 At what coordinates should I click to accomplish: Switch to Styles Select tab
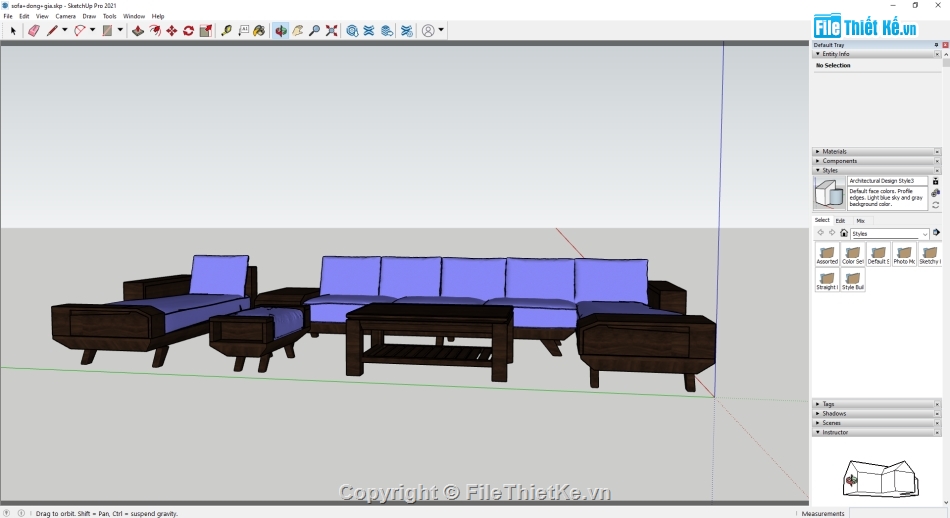point(822,220)
